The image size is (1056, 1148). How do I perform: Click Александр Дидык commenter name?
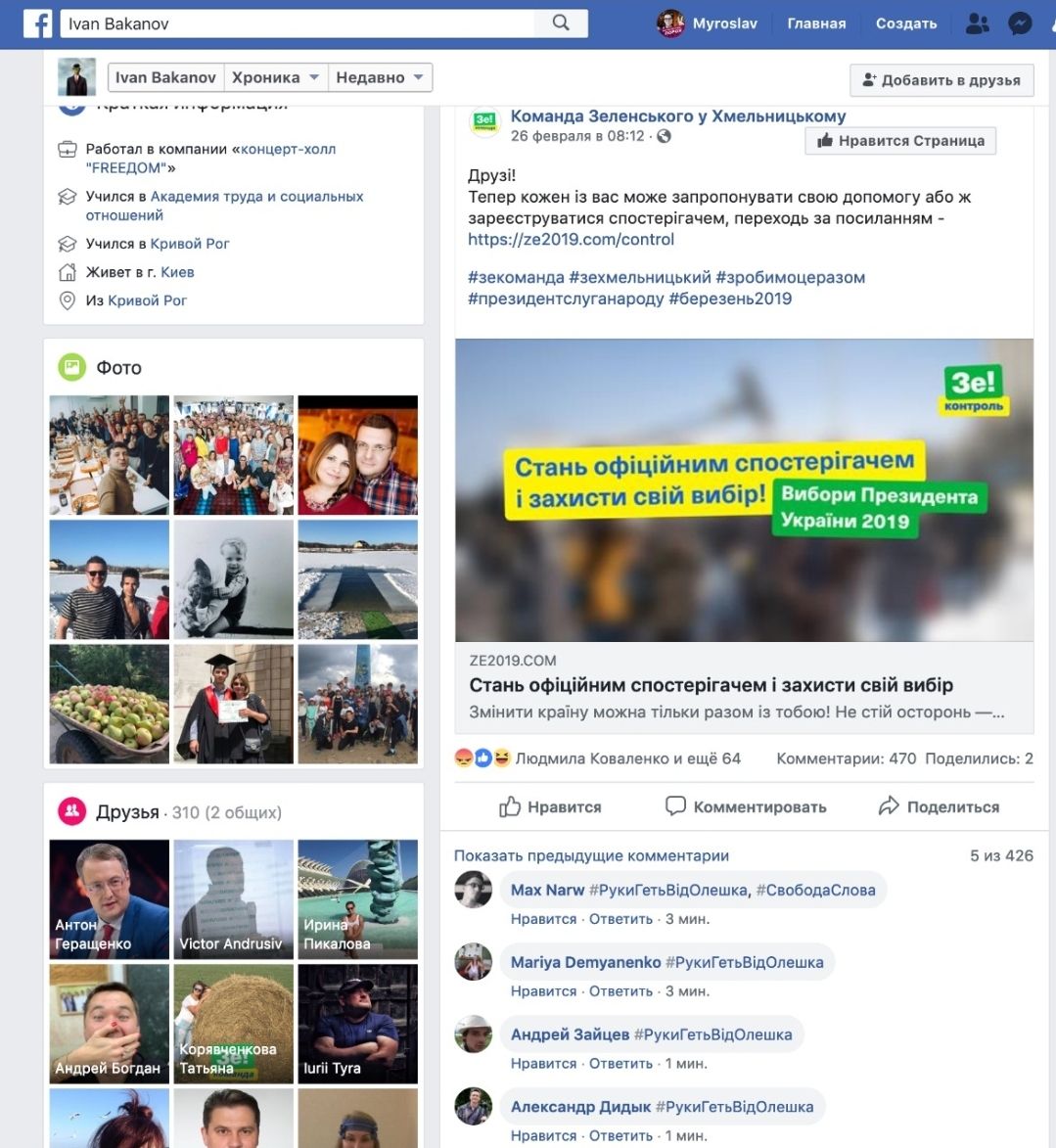point(580,1107)
